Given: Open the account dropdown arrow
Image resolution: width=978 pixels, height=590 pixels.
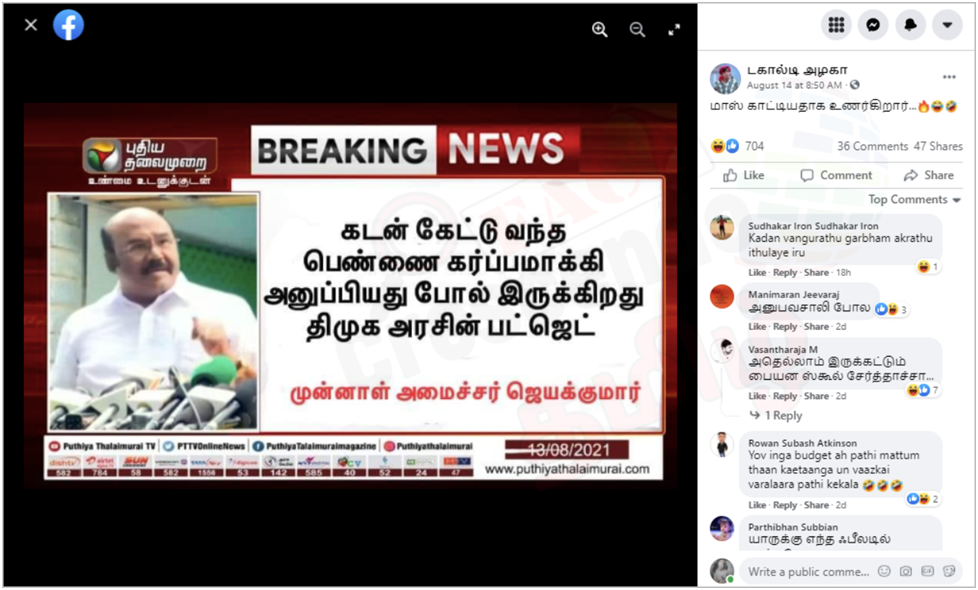Looking at the screenshot, I should click(947, 25).
